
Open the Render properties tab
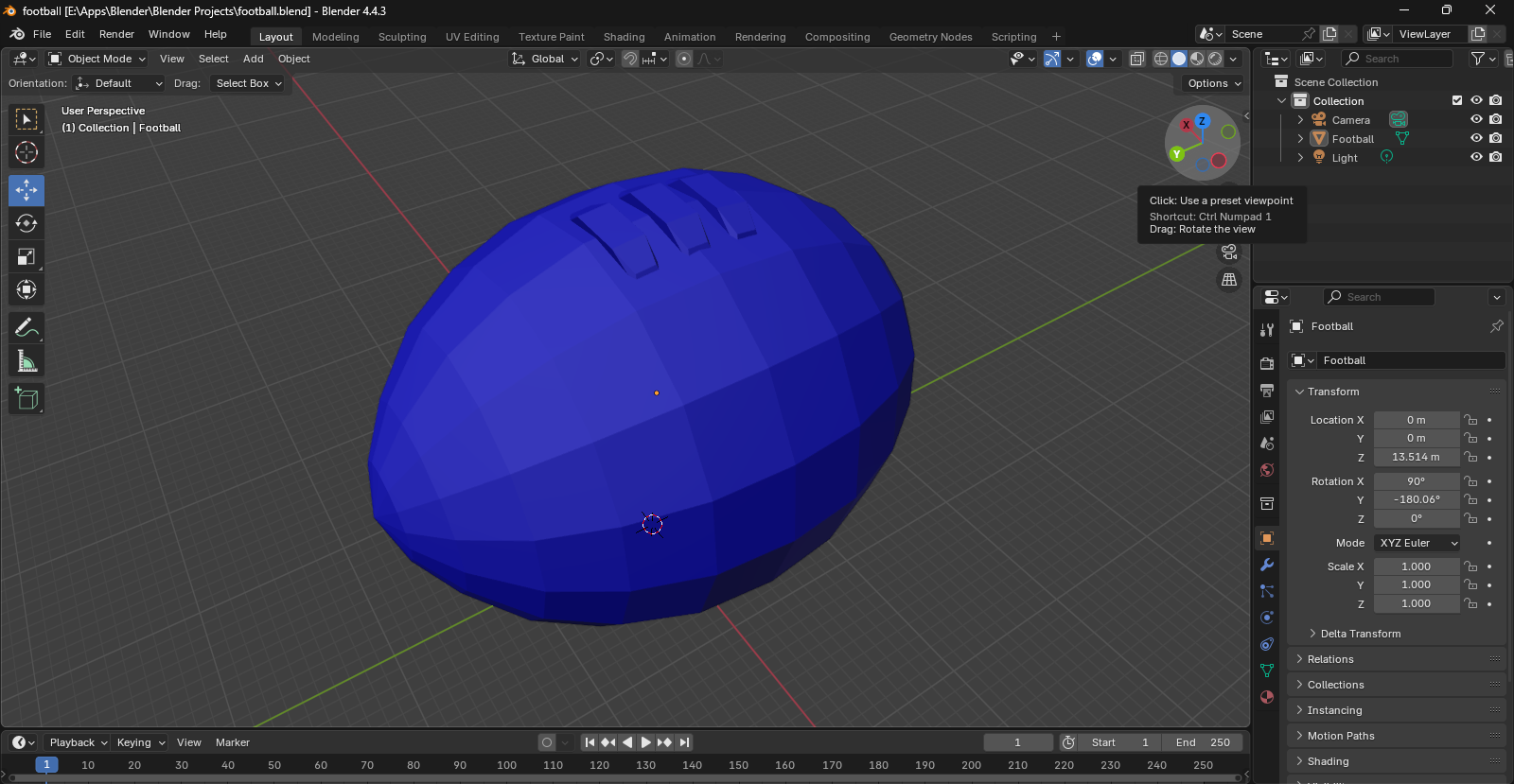click(x=1267, y=363)
